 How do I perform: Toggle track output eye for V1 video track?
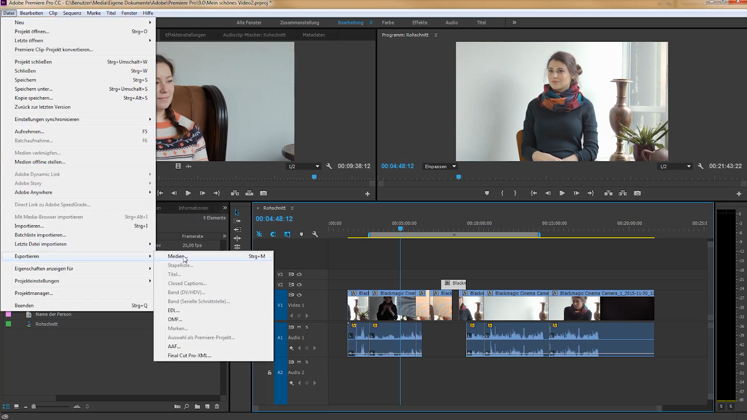[x=299, y=295]
